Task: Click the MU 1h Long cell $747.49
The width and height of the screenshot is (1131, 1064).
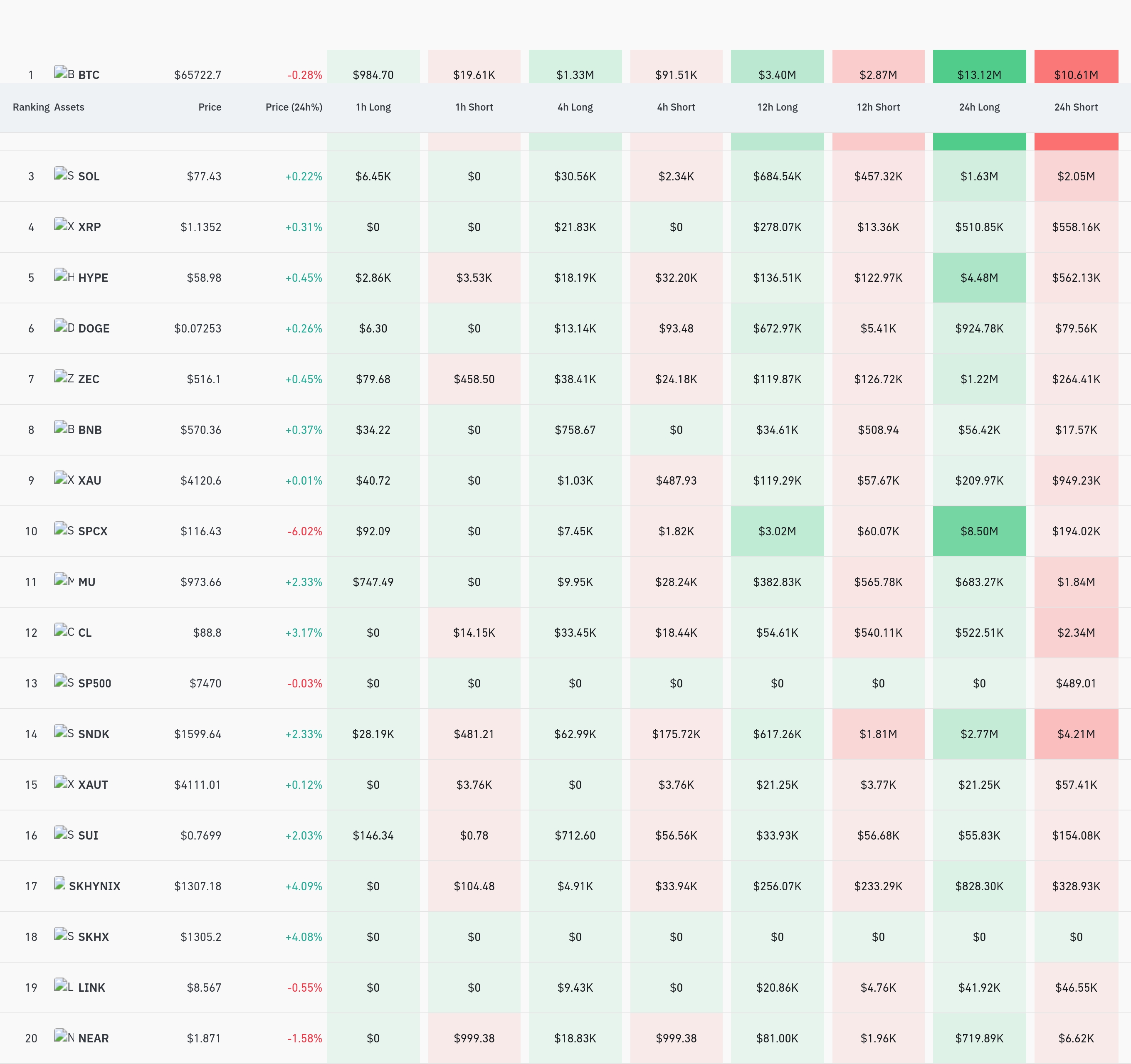Action: [373, 582]
